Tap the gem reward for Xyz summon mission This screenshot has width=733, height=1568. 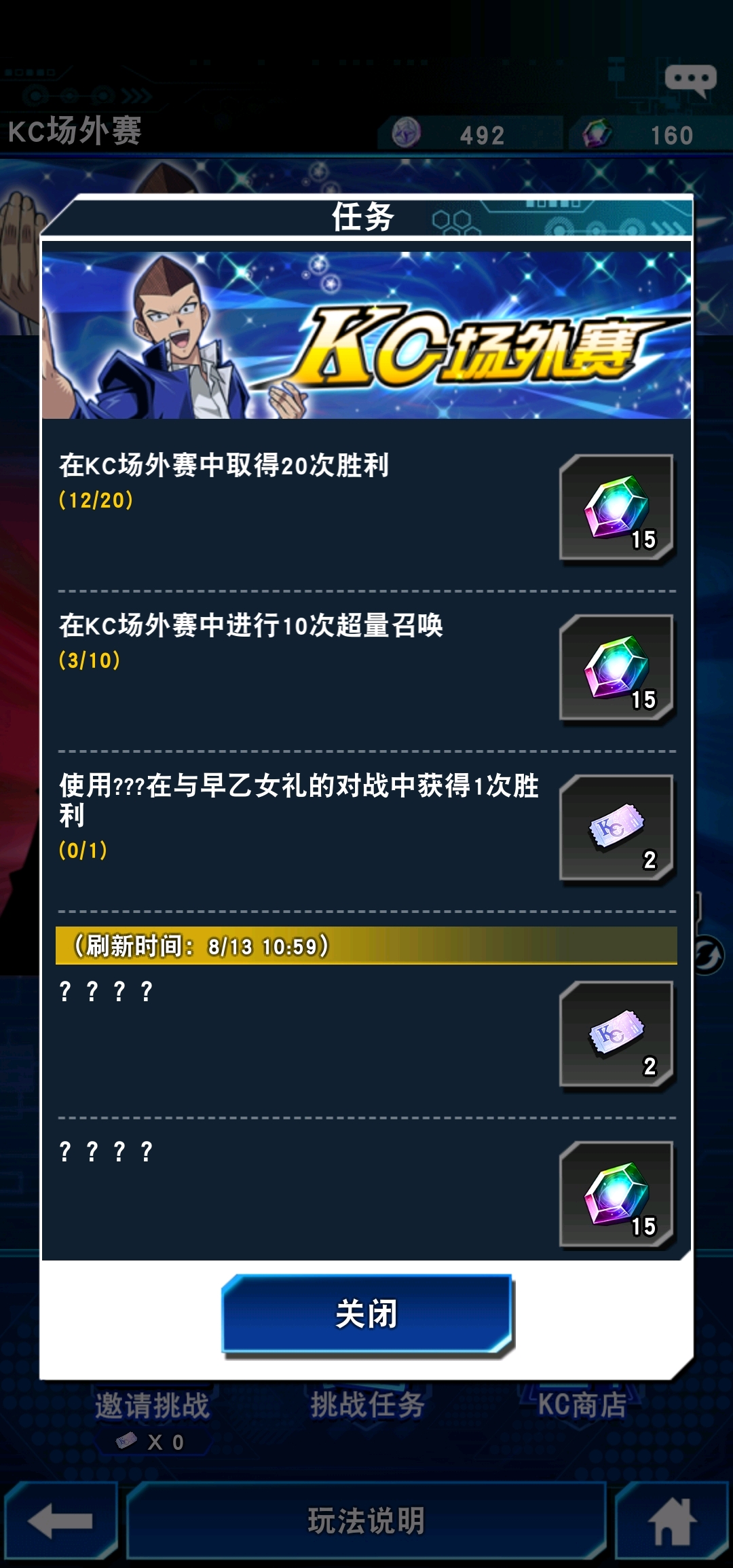[x=616, y=669]
